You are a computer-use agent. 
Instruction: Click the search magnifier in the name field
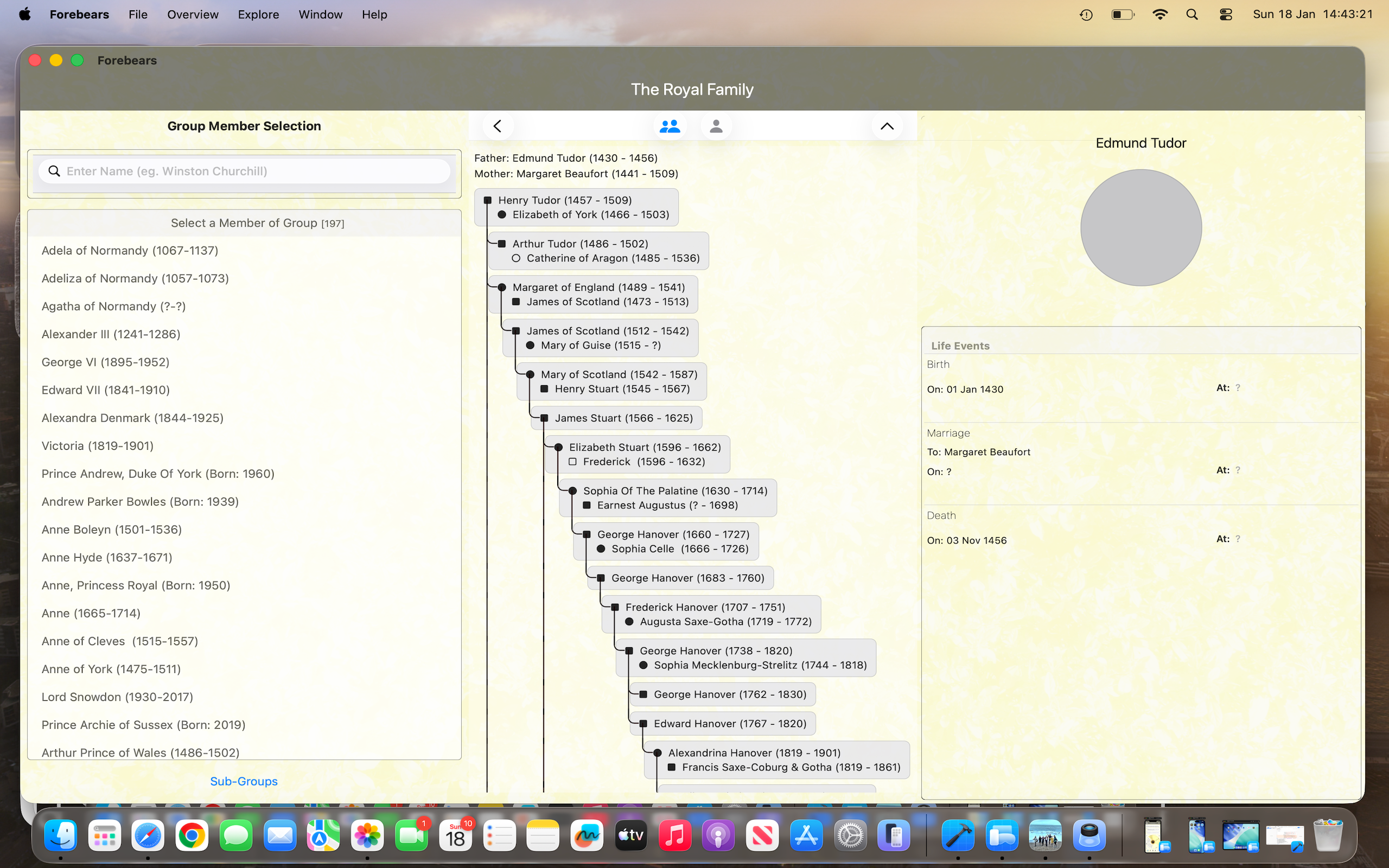(x=54, y=171)
